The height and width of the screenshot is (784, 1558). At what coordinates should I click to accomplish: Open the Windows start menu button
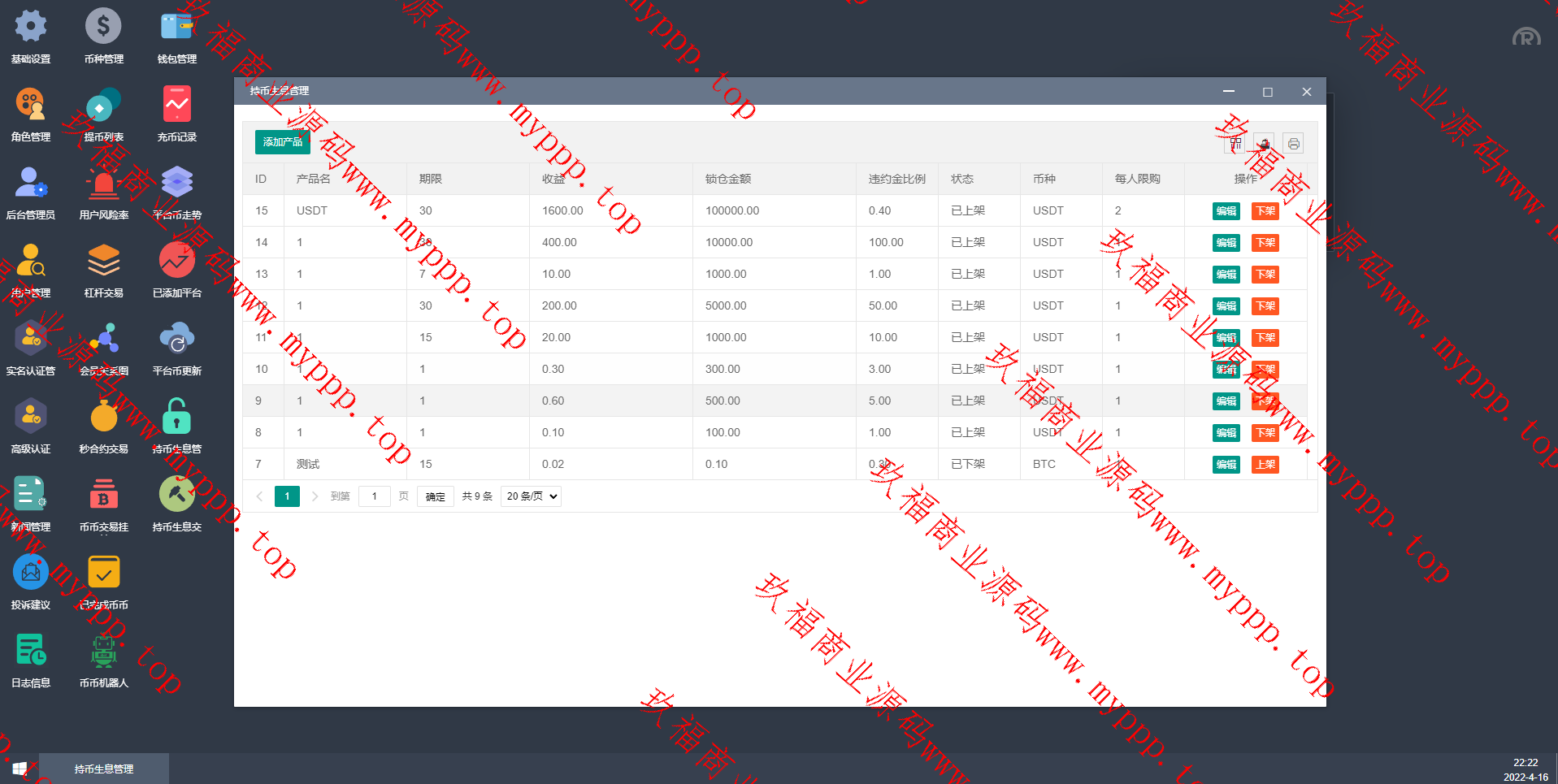[x=20, y=769]
